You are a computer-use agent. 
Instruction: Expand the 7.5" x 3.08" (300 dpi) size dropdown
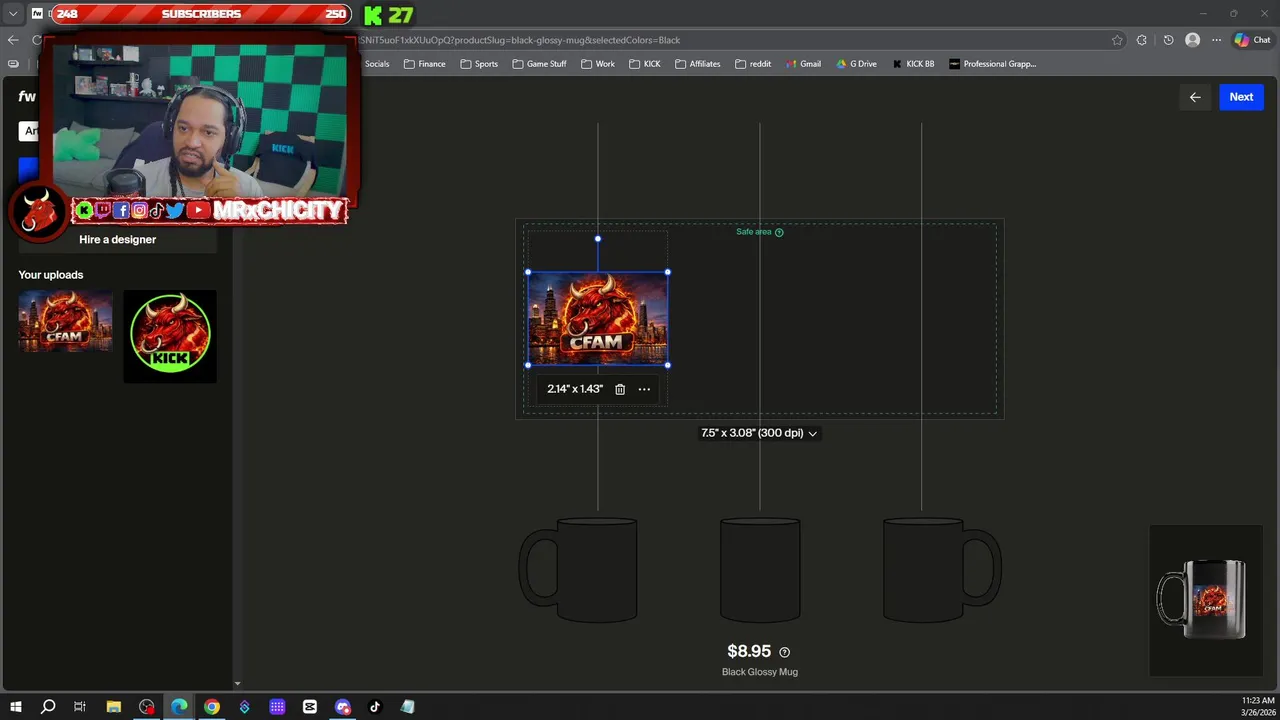[759, 433]
